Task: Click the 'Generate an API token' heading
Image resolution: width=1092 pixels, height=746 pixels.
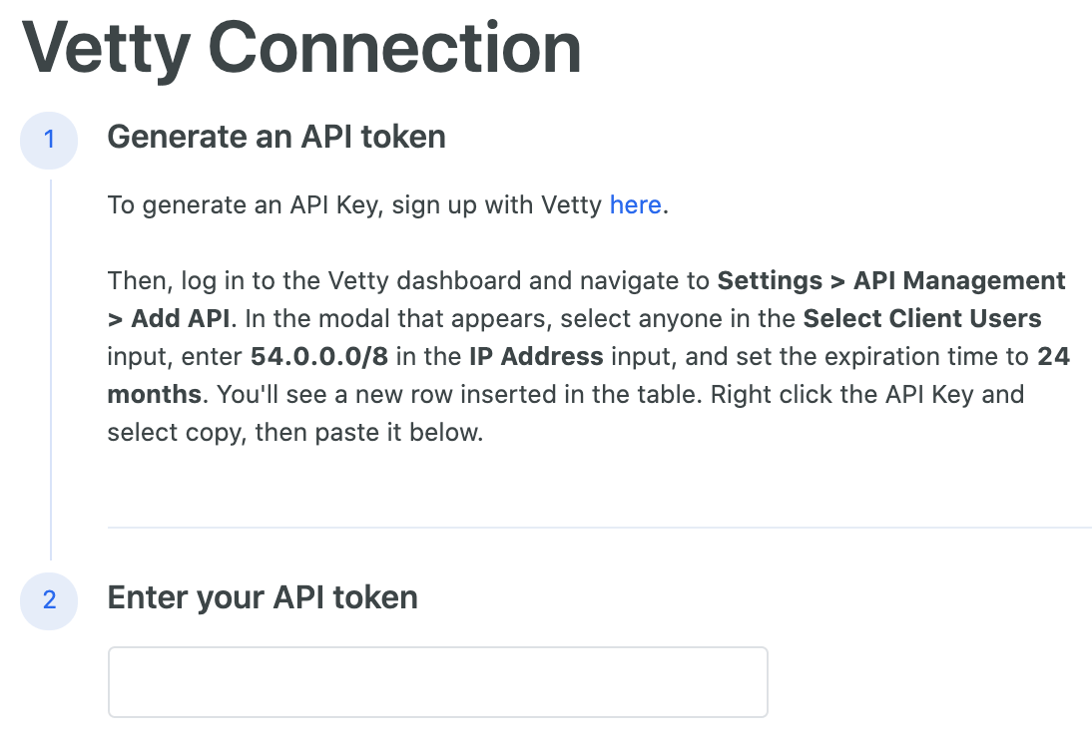Action: [276, 137]
